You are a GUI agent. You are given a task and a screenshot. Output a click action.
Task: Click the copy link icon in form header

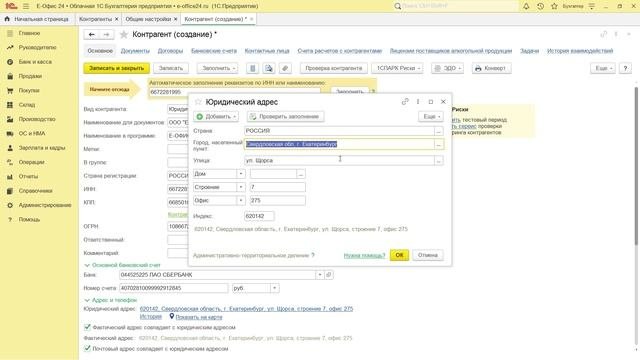point(603,34)
